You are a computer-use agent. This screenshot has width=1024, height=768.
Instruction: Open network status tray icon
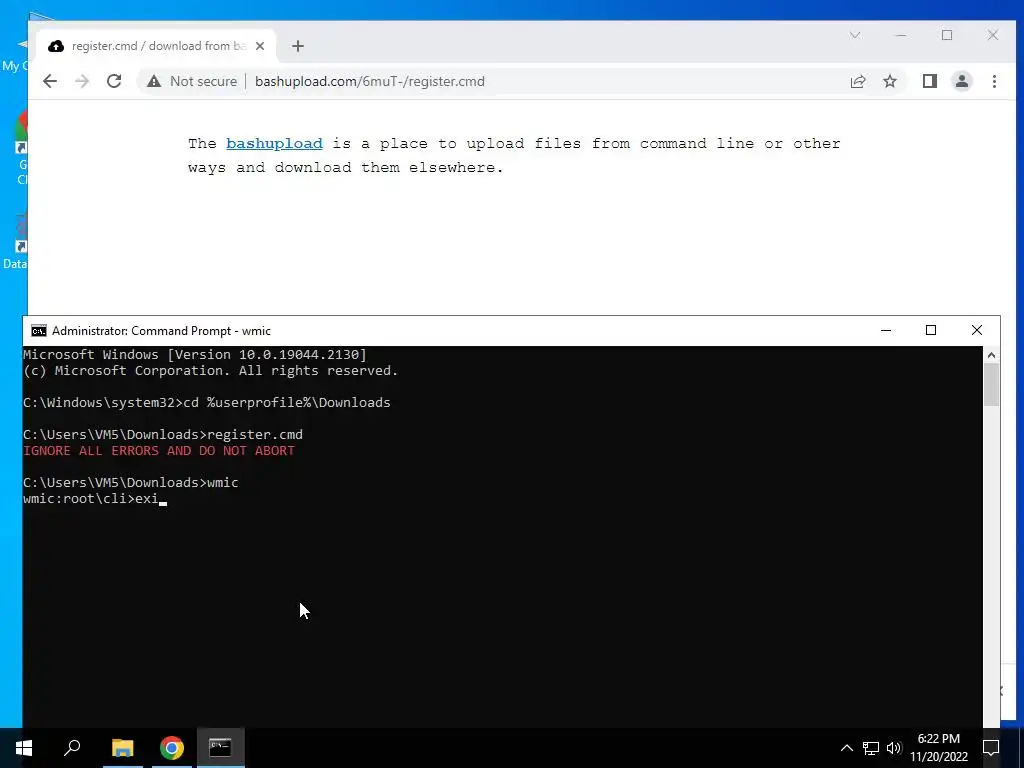[x=871, y=748]
